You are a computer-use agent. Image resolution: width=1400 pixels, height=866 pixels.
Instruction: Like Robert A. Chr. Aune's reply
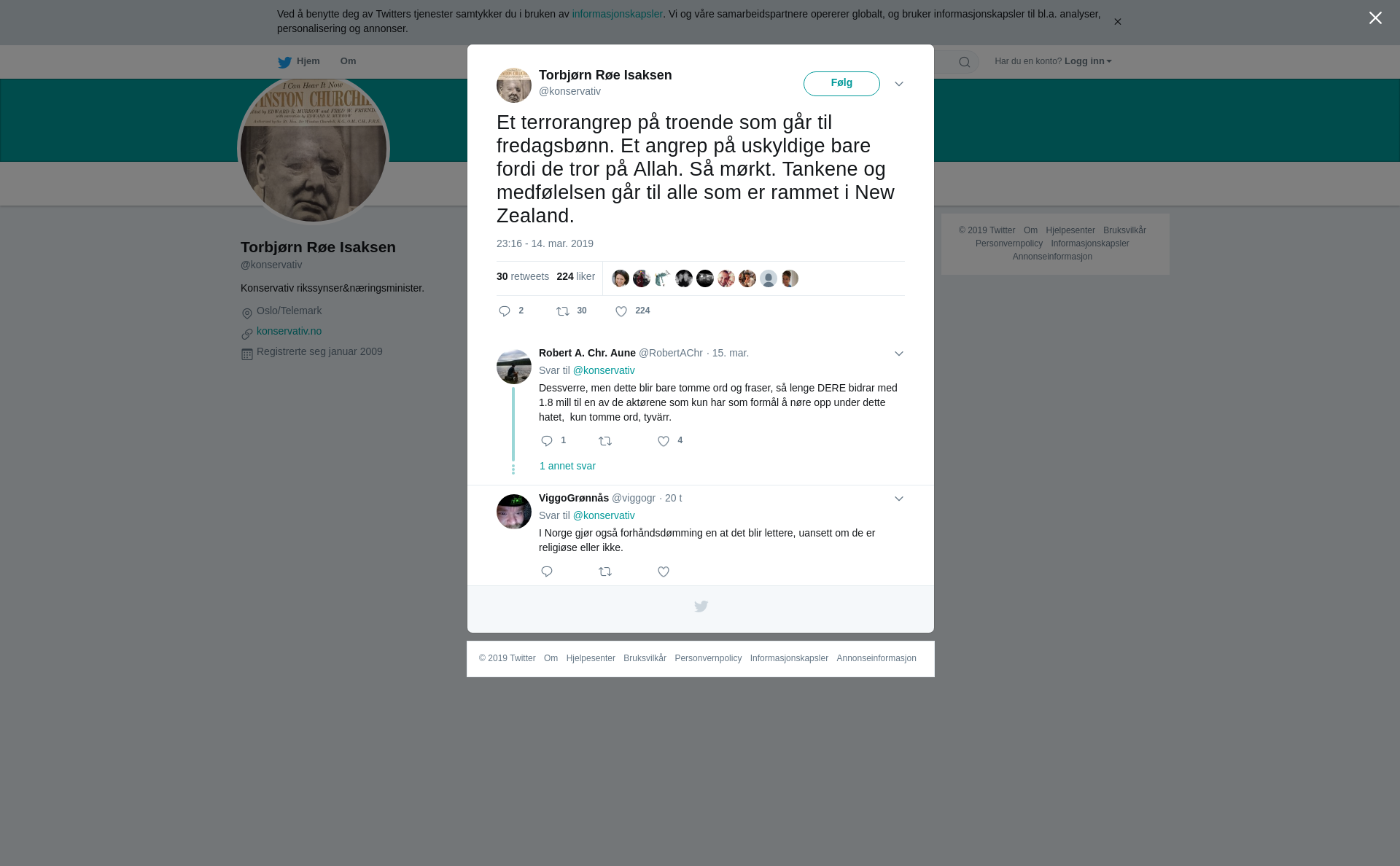(664, 441)
